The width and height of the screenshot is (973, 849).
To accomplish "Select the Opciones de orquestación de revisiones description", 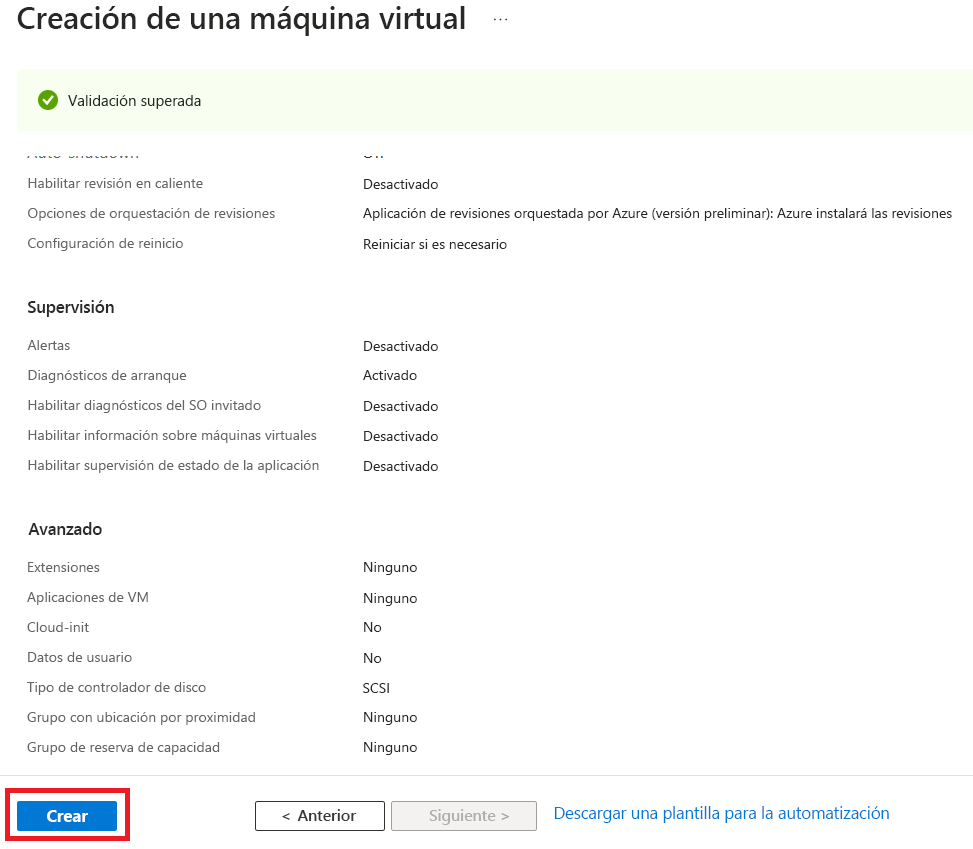I will tap(657, 213).
